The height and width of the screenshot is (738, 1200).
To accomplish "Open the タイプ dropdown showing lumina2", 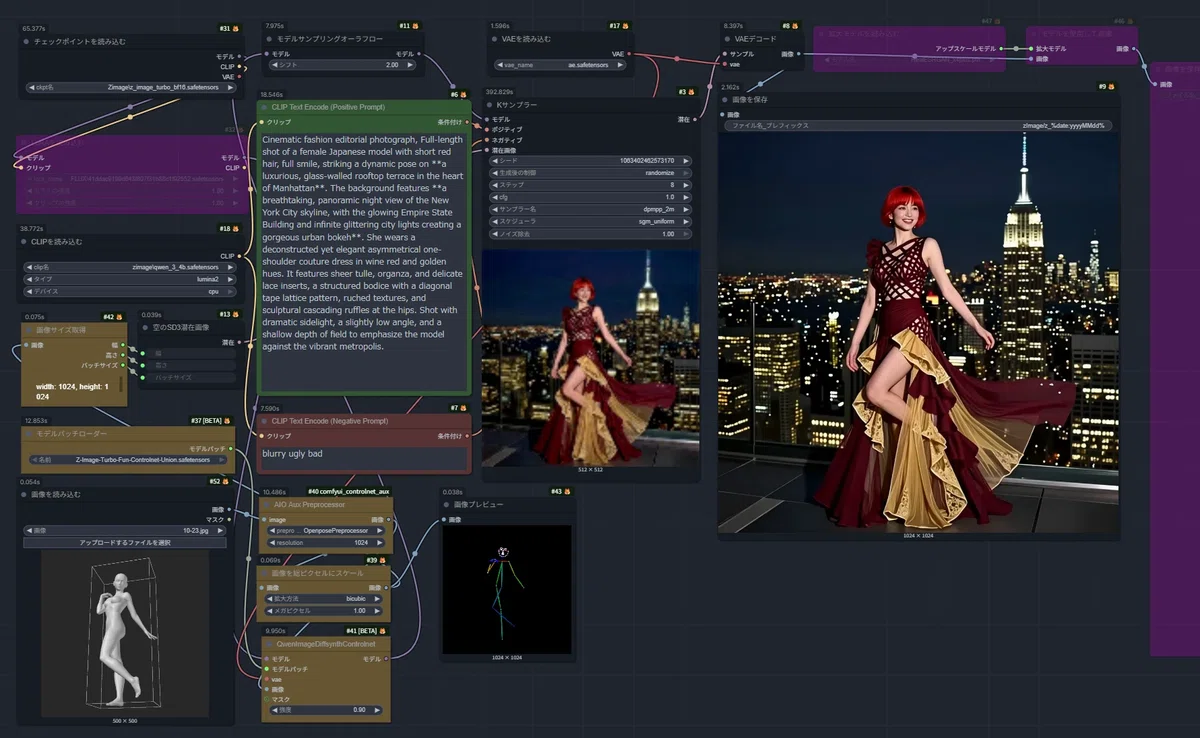I will (x=131, y=279).
